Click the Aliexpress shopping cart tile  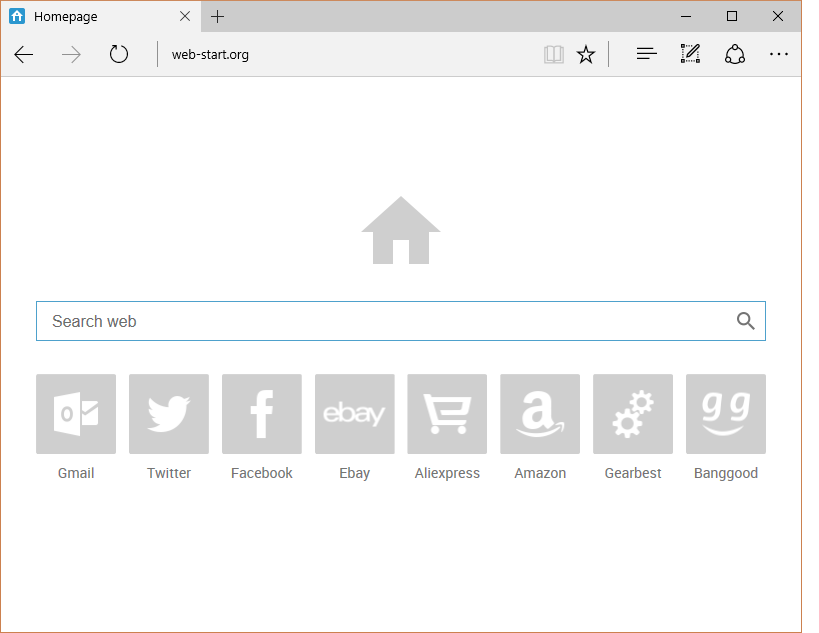(447, 414)
